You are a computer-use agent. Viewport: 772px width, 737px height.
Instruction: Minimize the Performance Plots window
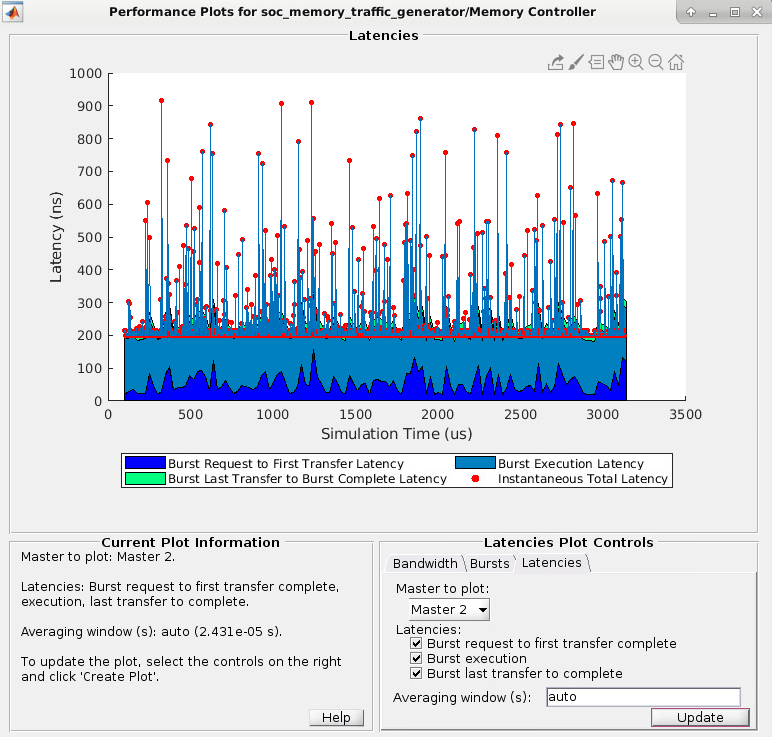(x=712, y=13)
